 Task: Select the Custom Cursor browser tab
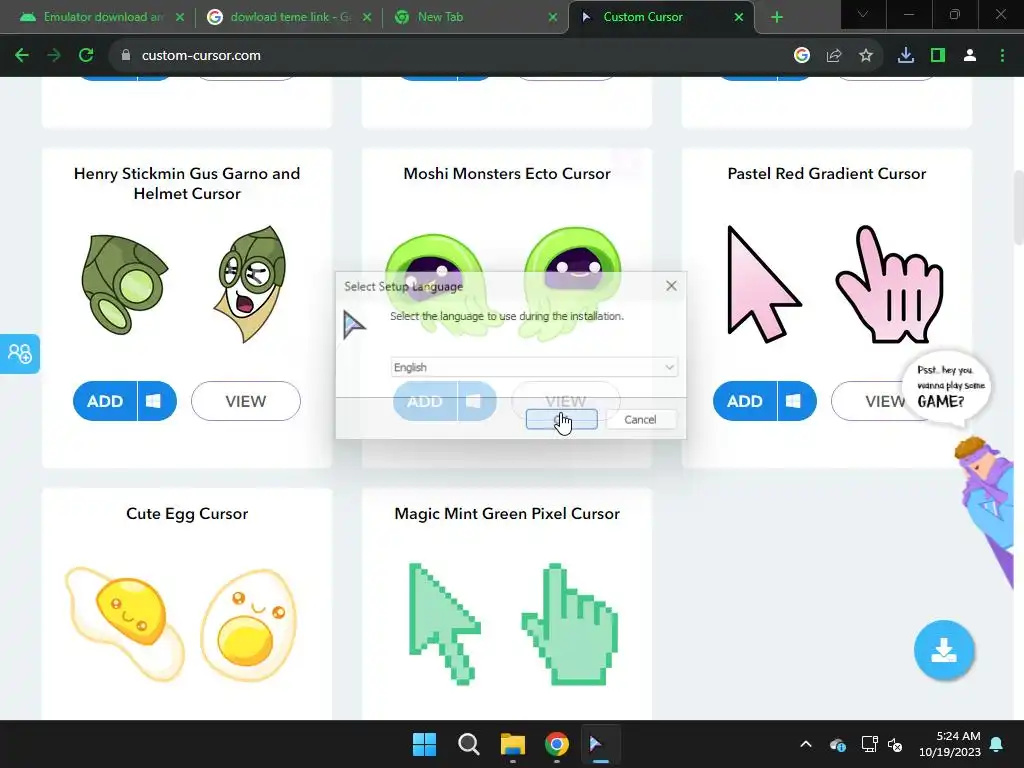point(661,17)
